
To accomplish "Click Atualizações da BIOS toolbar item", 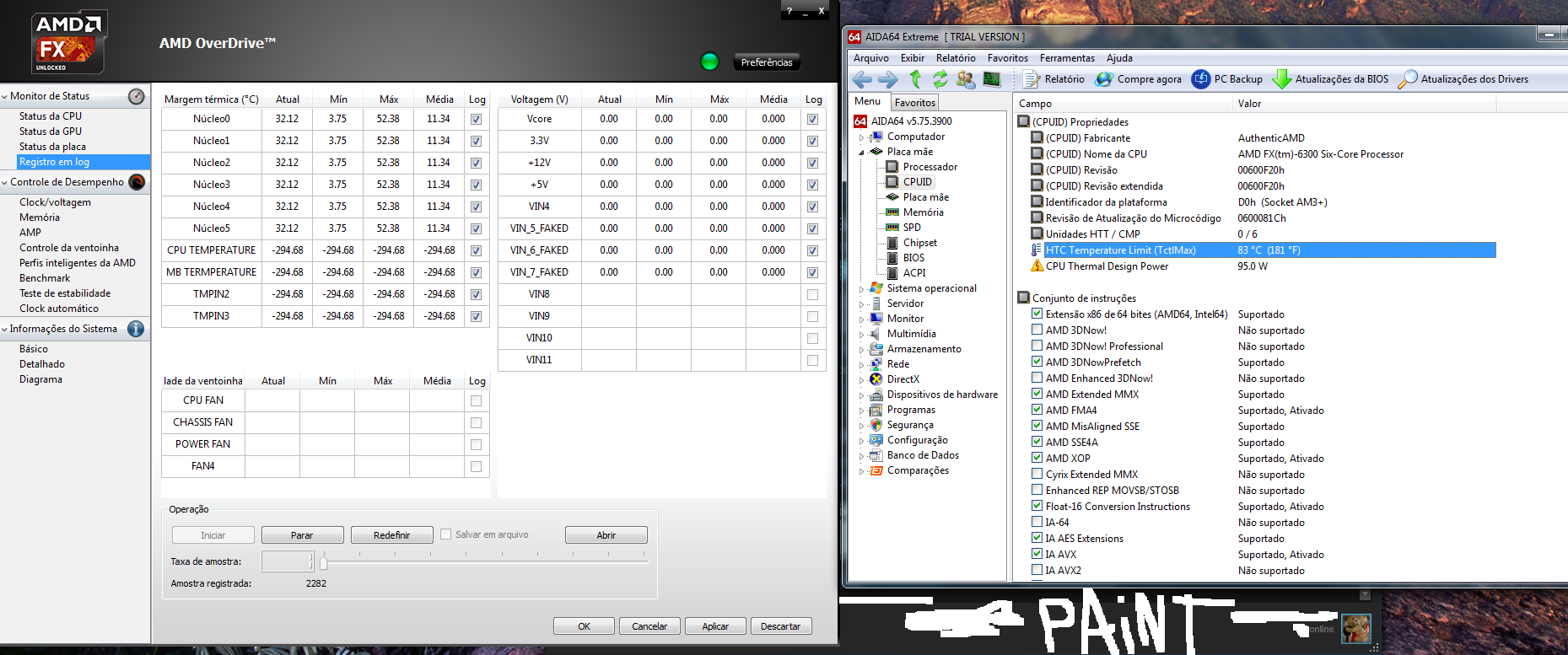I will coord(1330,79).
